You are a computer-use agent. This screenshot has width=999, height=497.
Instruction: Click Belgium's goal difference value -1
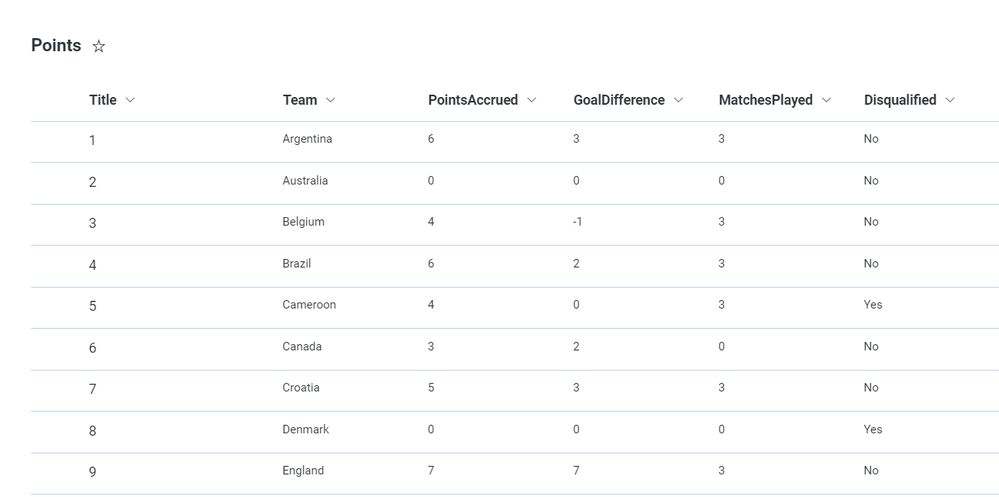pos(577,222)
